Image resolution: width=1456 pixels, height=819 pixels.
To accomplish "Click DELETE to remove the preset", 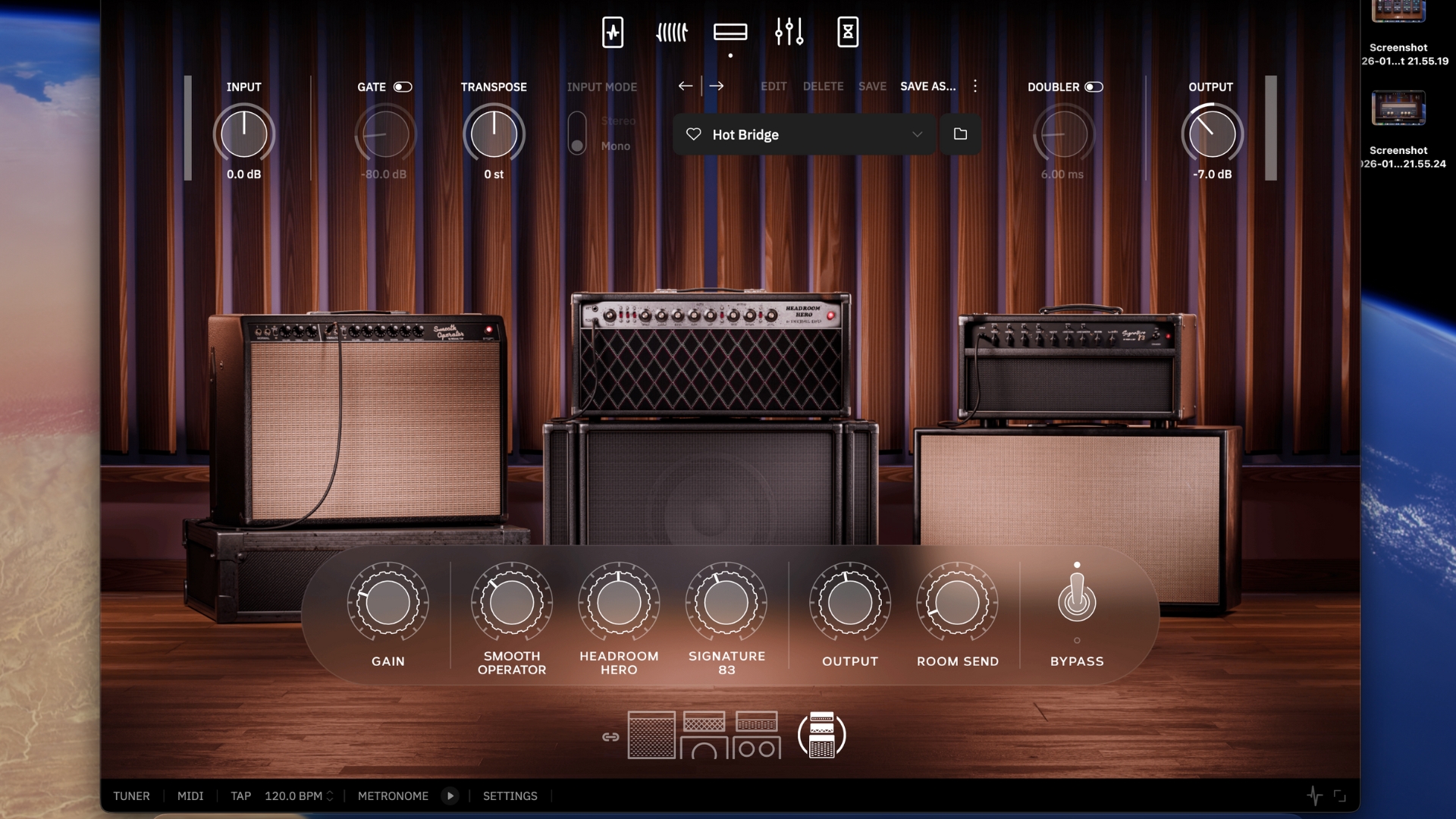I will 824,86.
